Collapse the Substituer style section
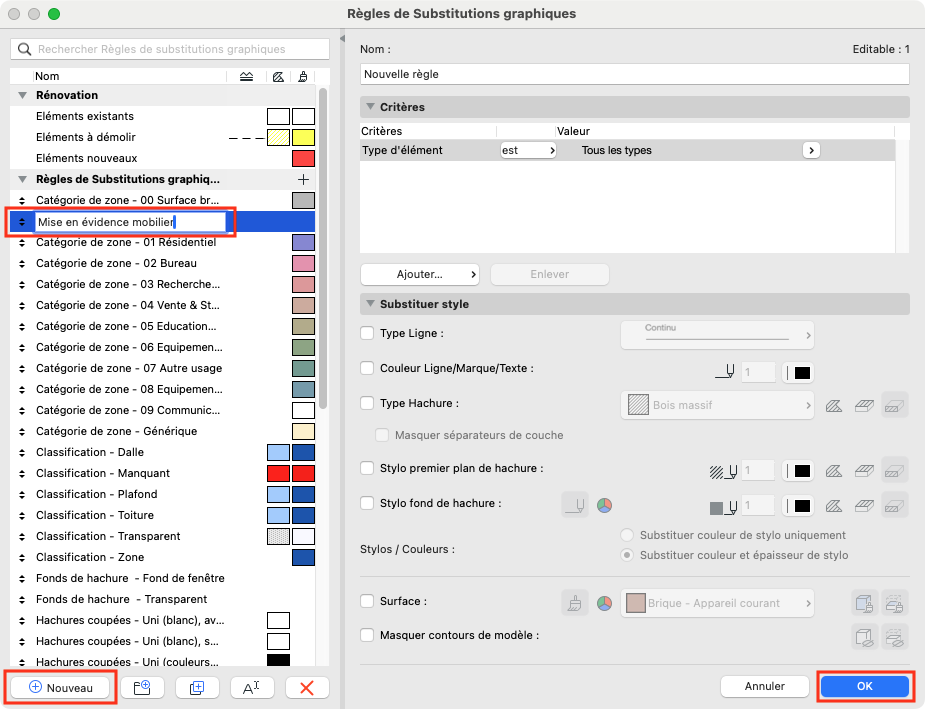This screenshot has width=925, height=709. (x=370, y=304)
